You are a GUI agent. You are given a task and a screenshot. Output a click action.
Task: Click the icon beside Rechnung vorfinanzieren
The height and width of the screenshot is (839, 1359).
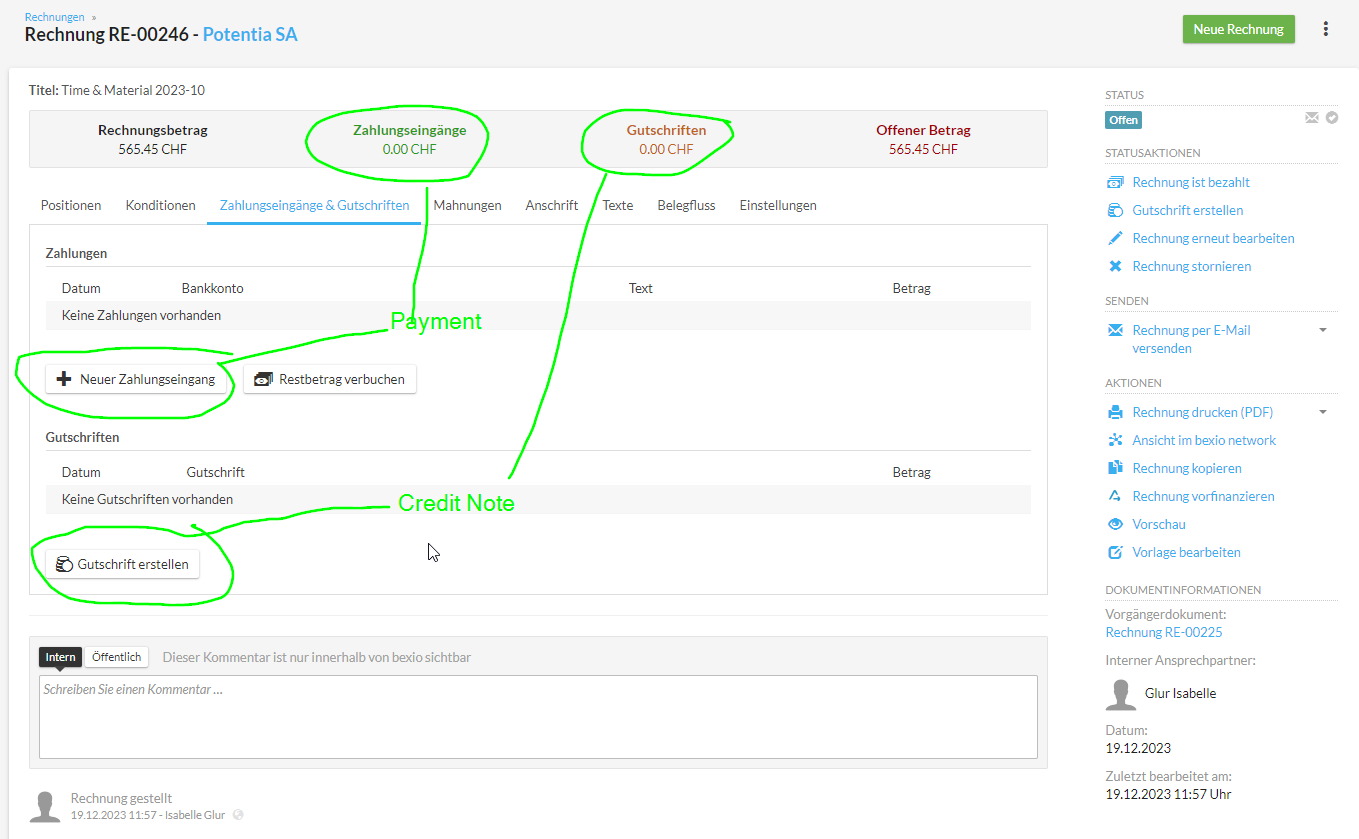coord(1116,497)
